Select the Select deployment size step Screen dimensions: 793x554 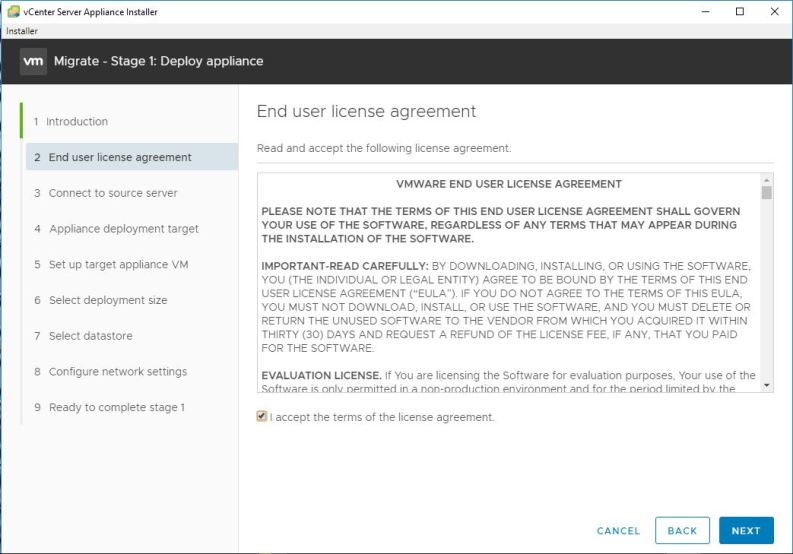108,301
